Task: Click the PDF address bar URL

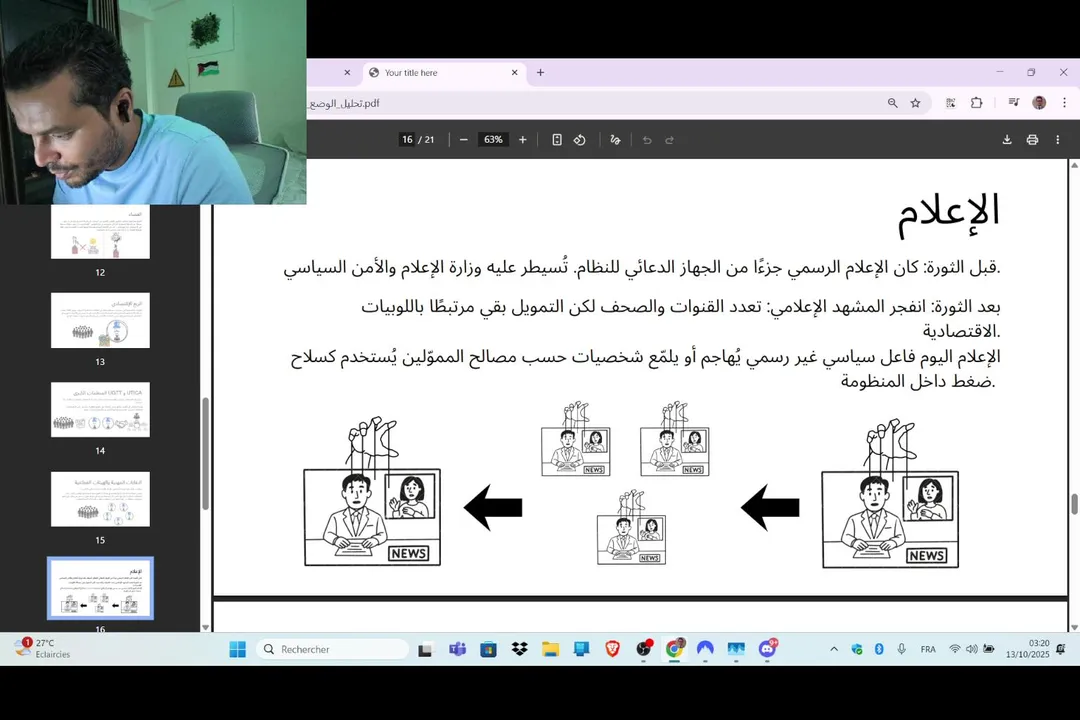Action: 344,103
